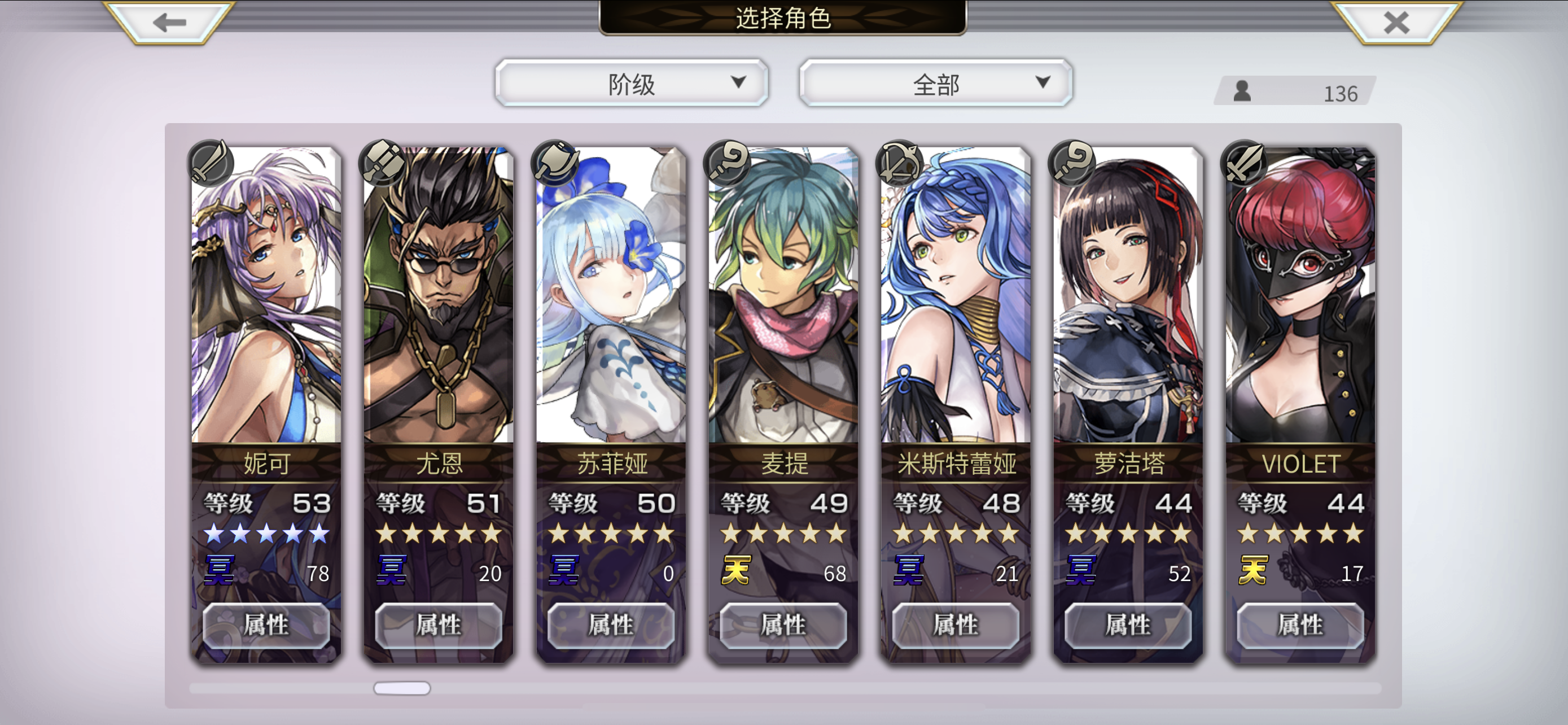
Task: Click the katana weapon icon on VIOLET's card
Action: (1243, 163)
